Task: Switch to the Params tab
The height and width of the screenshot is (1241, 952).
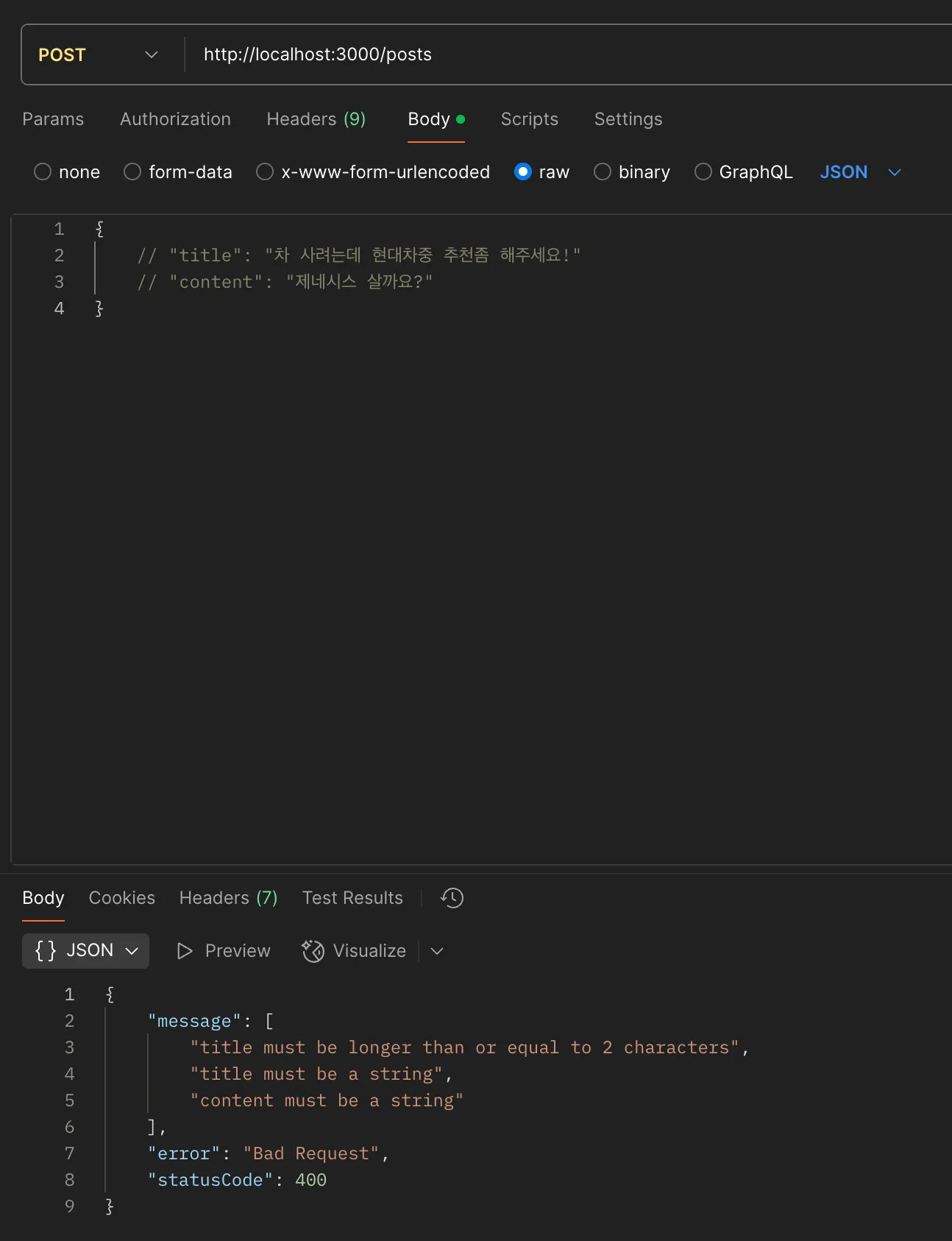Action: 53,119
